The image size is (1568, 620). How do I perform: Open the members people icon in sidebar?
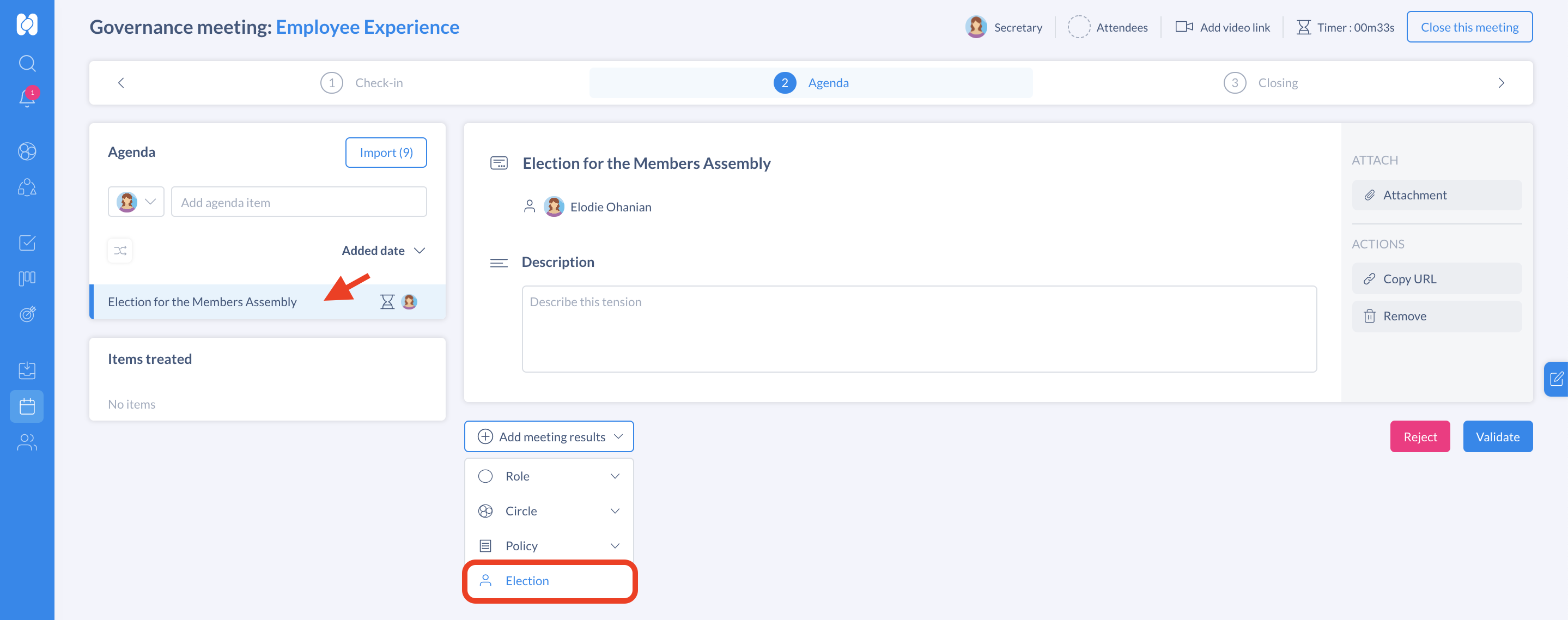click(27, 442)
